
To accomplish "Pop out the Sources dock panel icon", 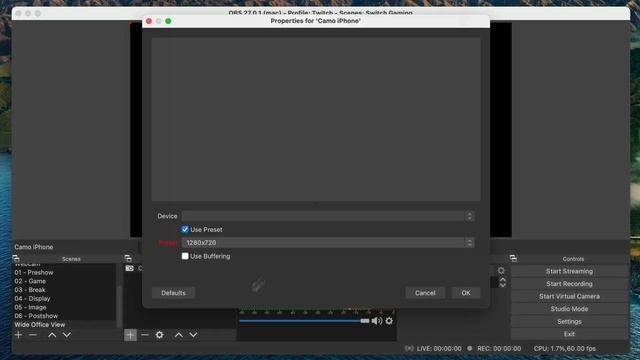I will [x=128, y=258].
